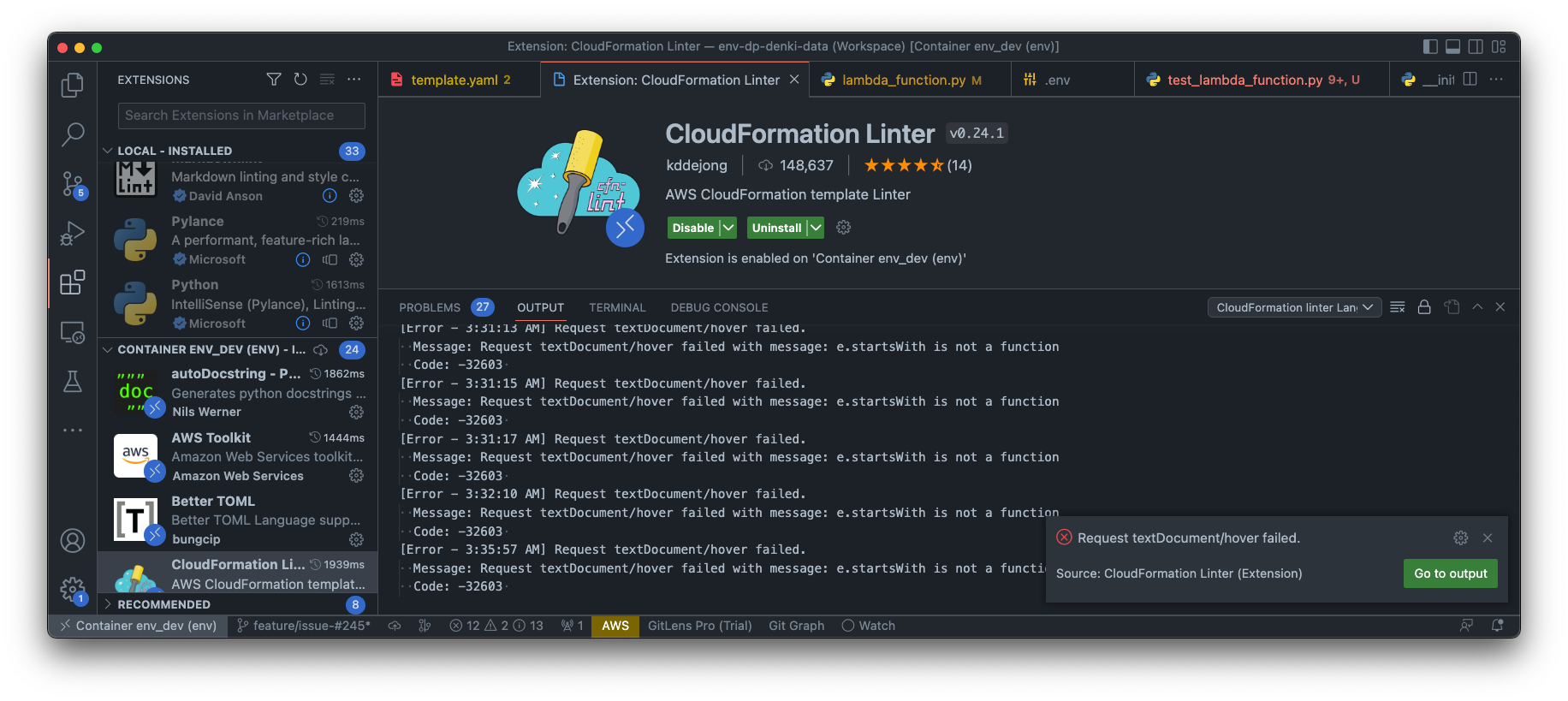Toggle the primary side bar layout button
The width and height of the screenshot is (1568, 701).
click(1430, 46)
